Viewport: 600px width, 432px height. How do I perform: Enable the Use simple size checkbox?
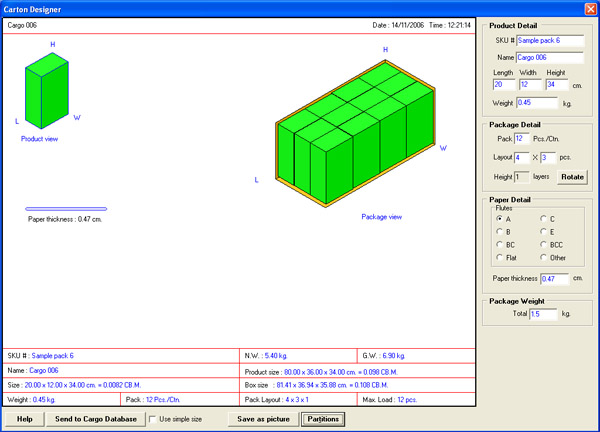[x=152, y=419]
